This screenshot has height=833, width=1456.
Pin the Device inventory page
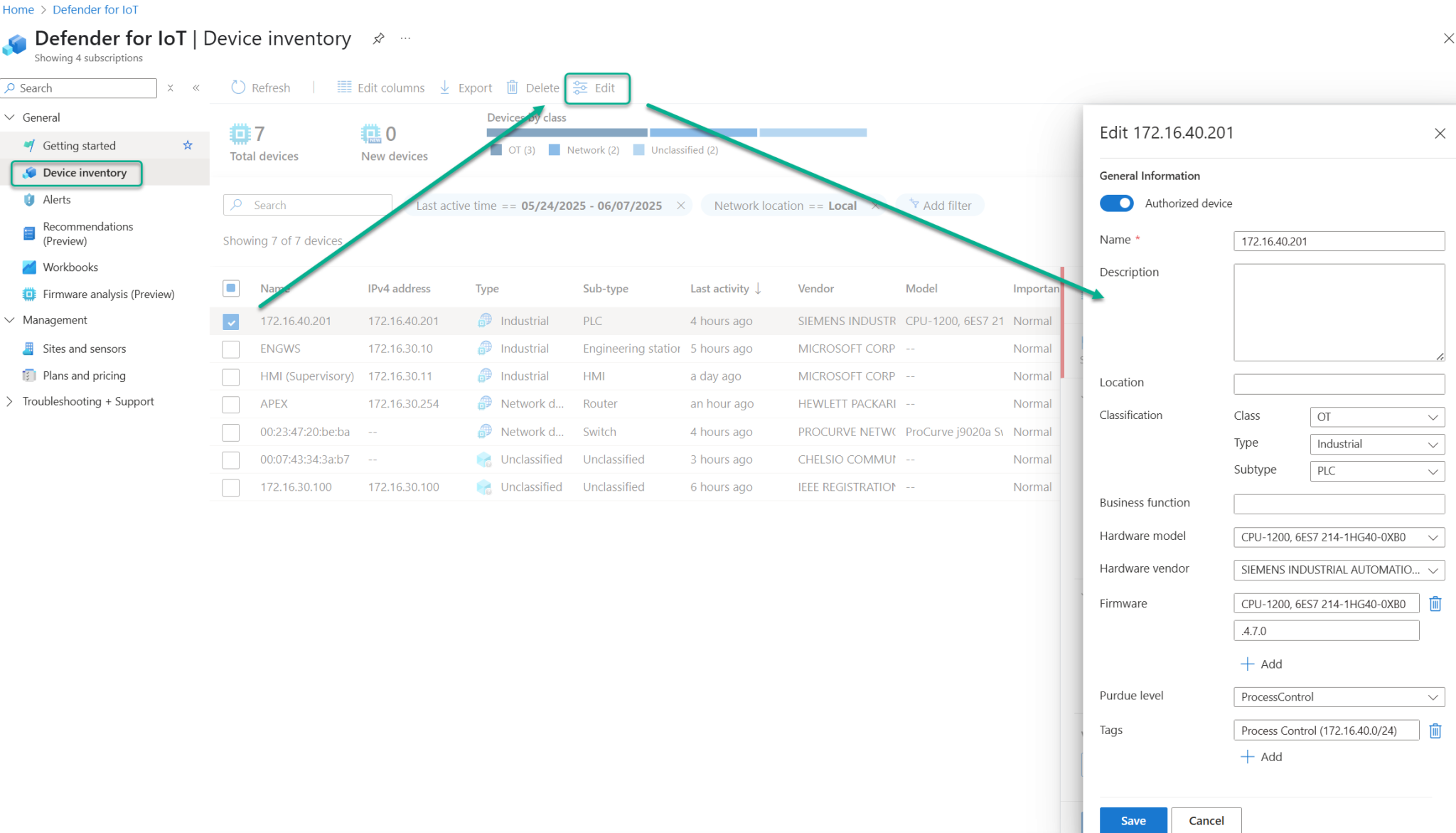[x=378, y=38]
